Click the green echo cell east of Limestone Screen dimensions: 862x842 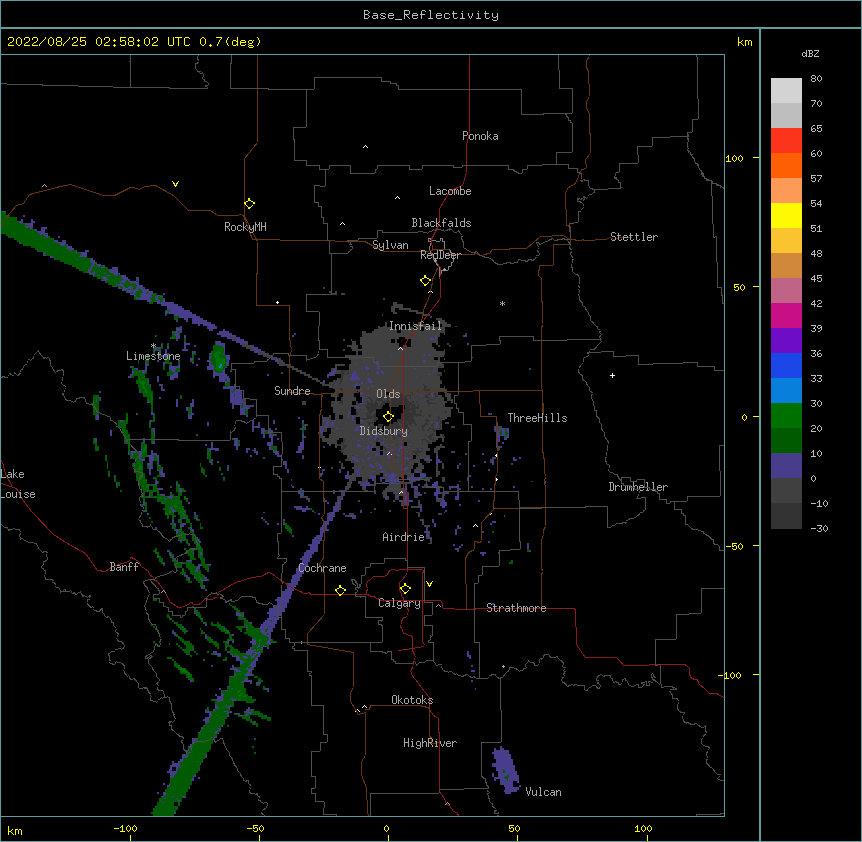point(218,357)
